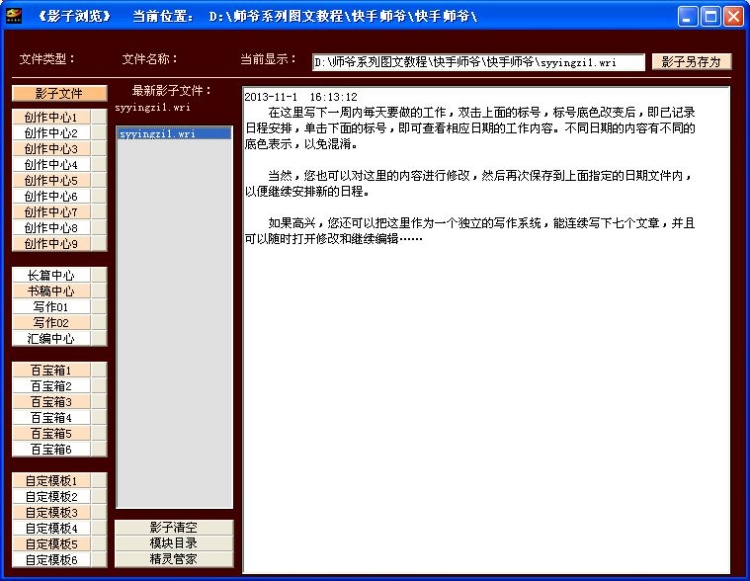Close the 影子浏览 window

[x=733, y=17]
